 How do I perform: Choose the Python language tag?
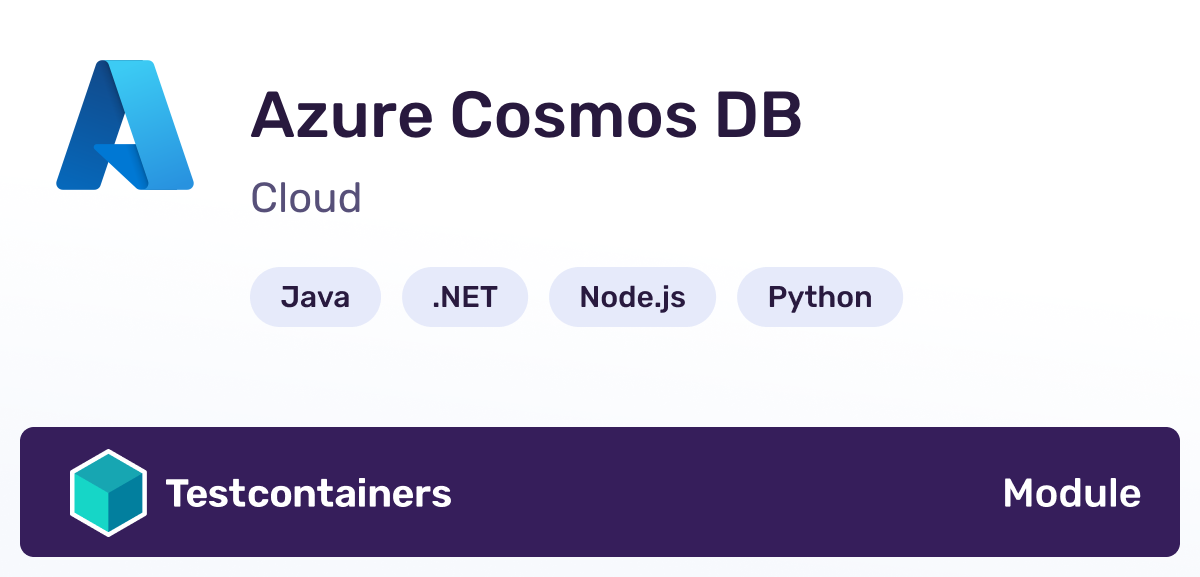tap(820, 297)
